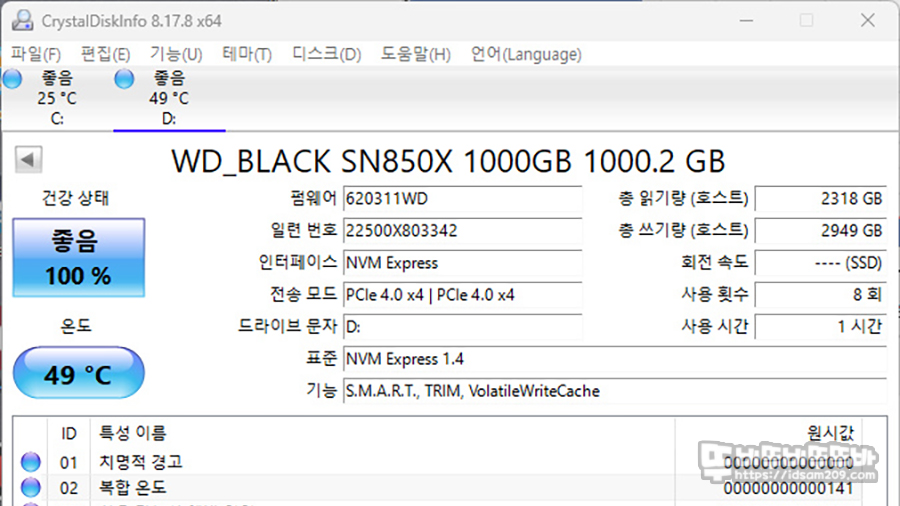Click the firmware field 620311WD

click(x=463, y=199)
